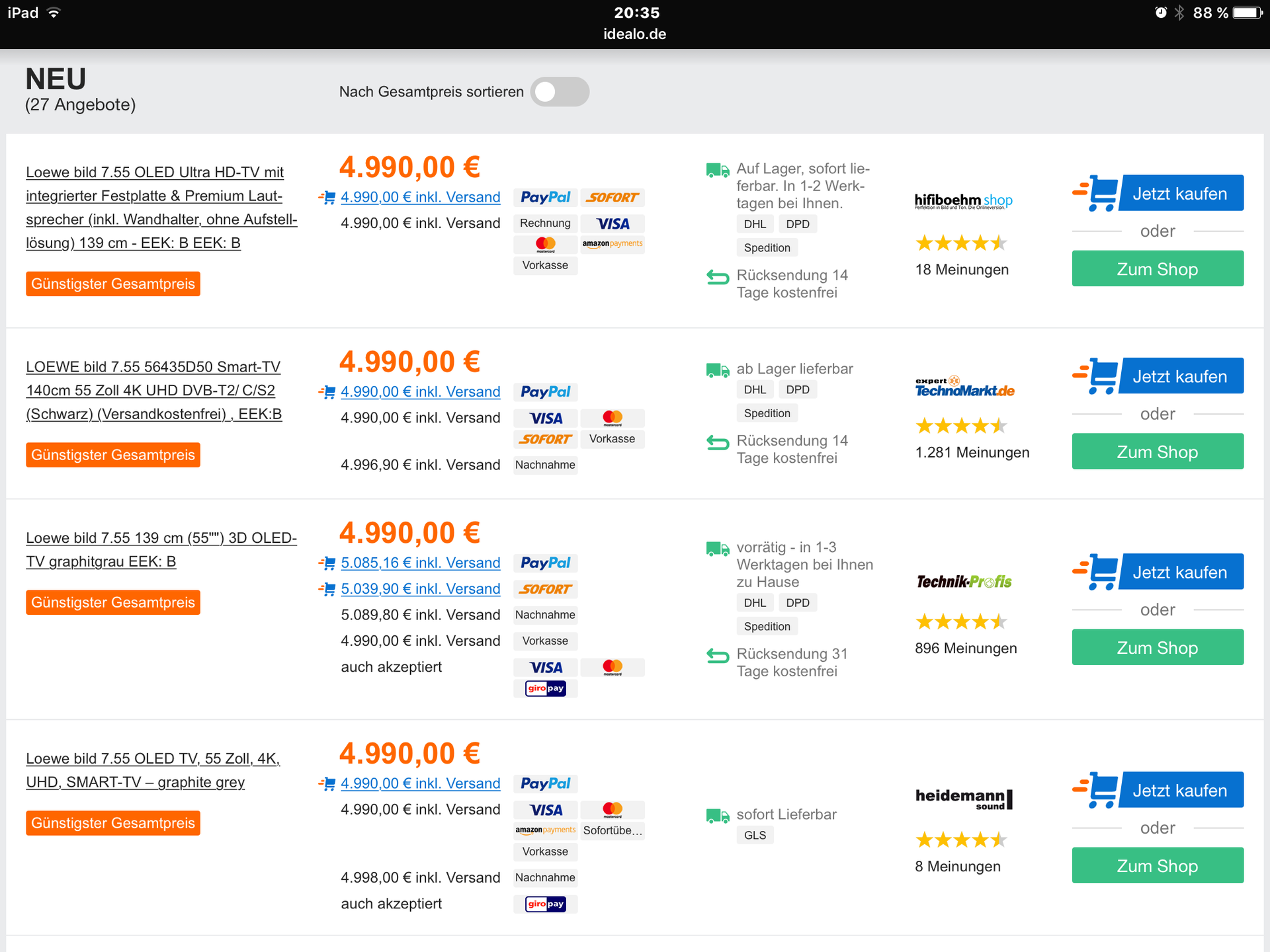Toggle the Nach Gesamtpreis sortieren switch
The image size is (1270, 952).
pyautogui.click(x=560, y=92)
